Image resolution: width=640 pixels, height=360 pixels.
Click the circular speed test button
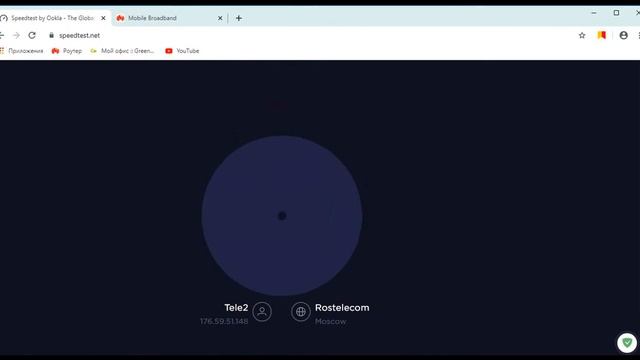(x=282, y=216)
